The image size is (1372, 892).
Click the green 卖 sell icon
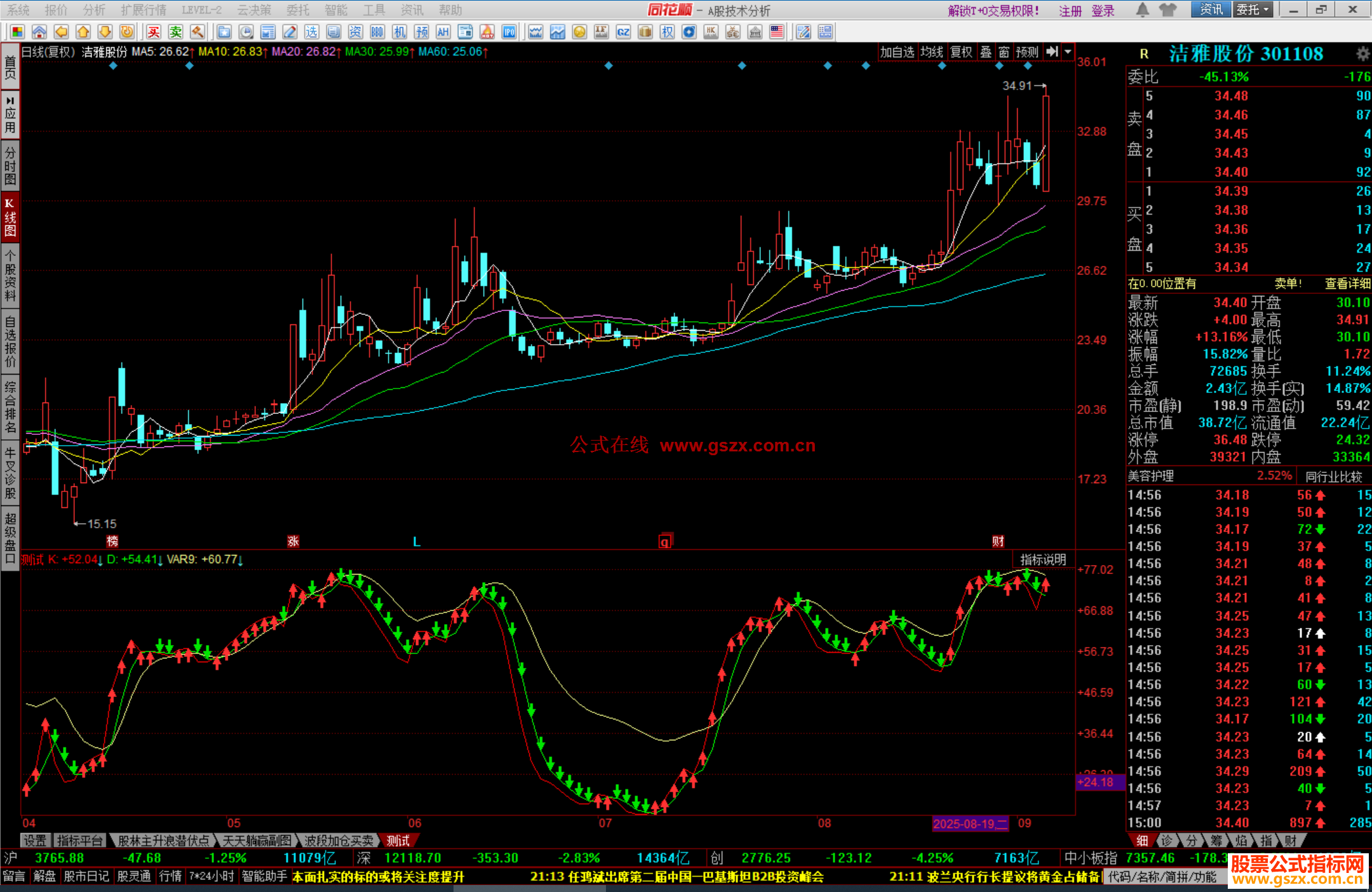(x=175, y=32)
